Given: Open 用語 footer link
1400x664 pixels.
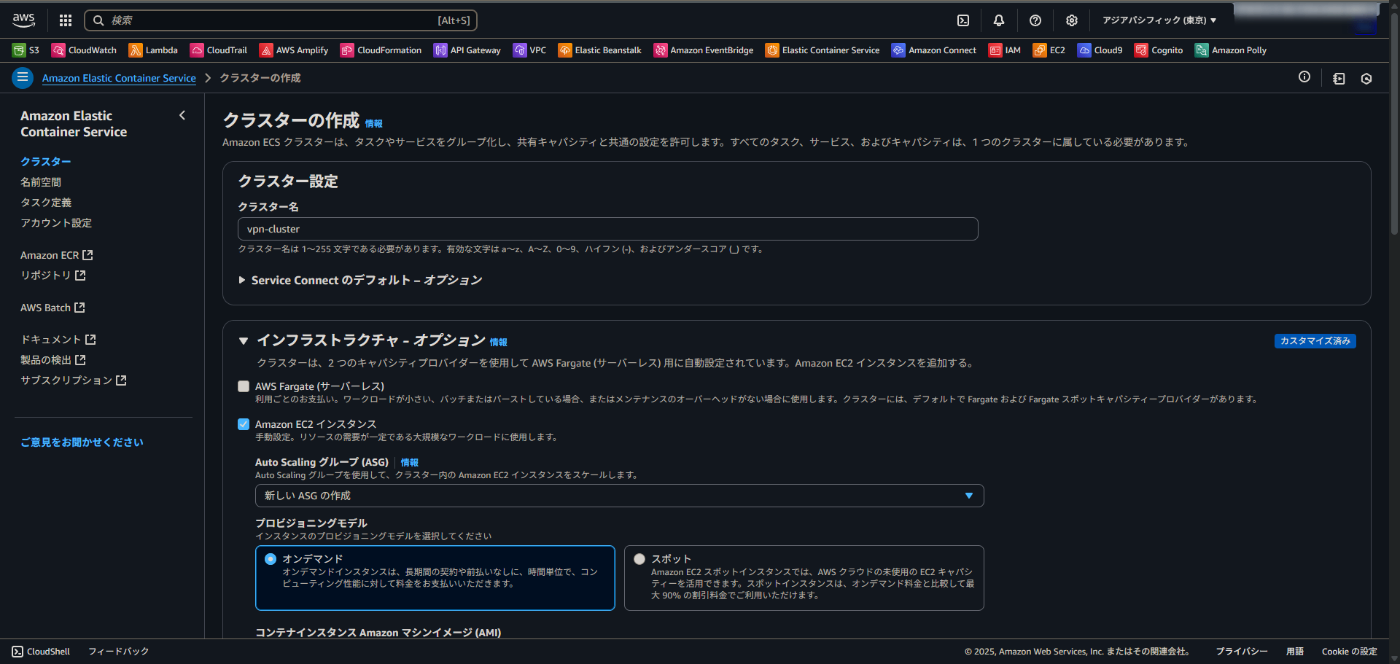Looking at the screenshot, I should (1294, 651).
